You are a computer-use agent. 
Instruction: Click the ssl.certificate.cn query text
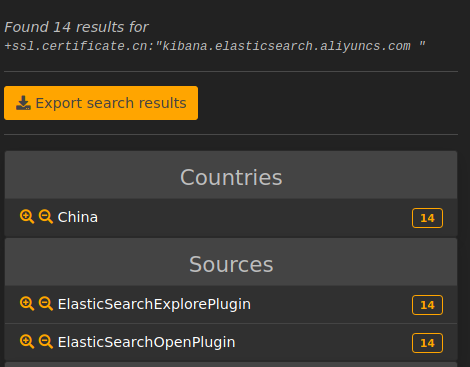point(215,46)
